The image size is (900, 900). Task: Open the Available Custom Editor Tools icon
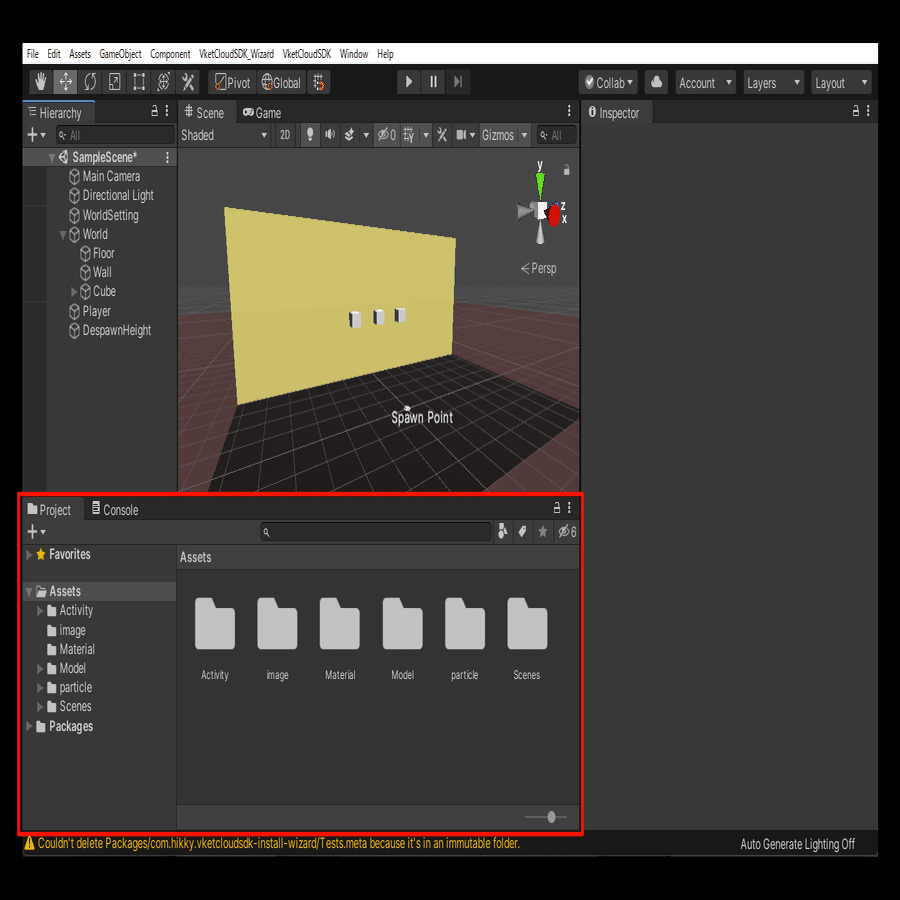(x=187, y=81)
